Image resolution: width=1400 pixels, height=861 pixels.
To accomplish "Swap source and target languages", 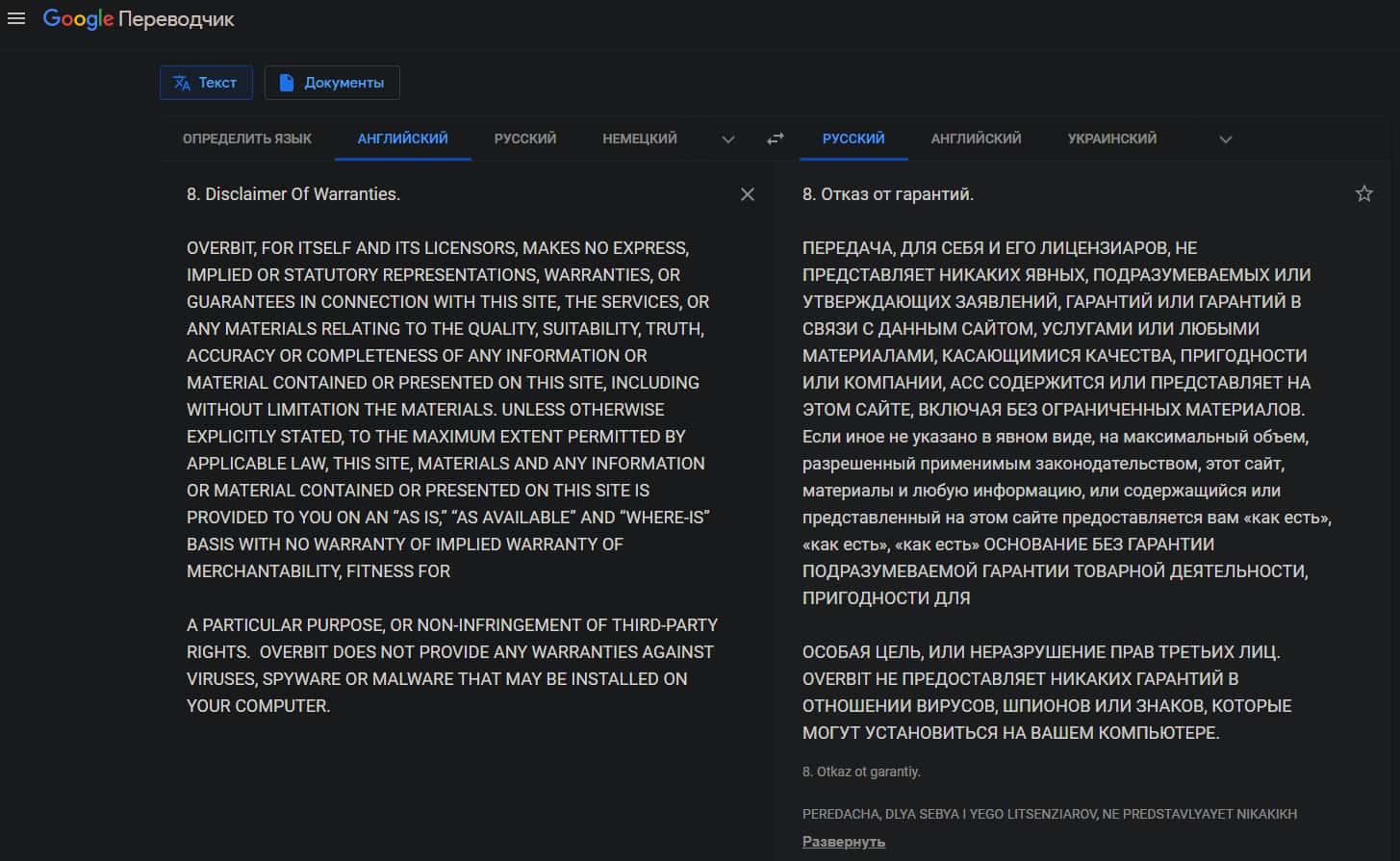I will 775,139.
